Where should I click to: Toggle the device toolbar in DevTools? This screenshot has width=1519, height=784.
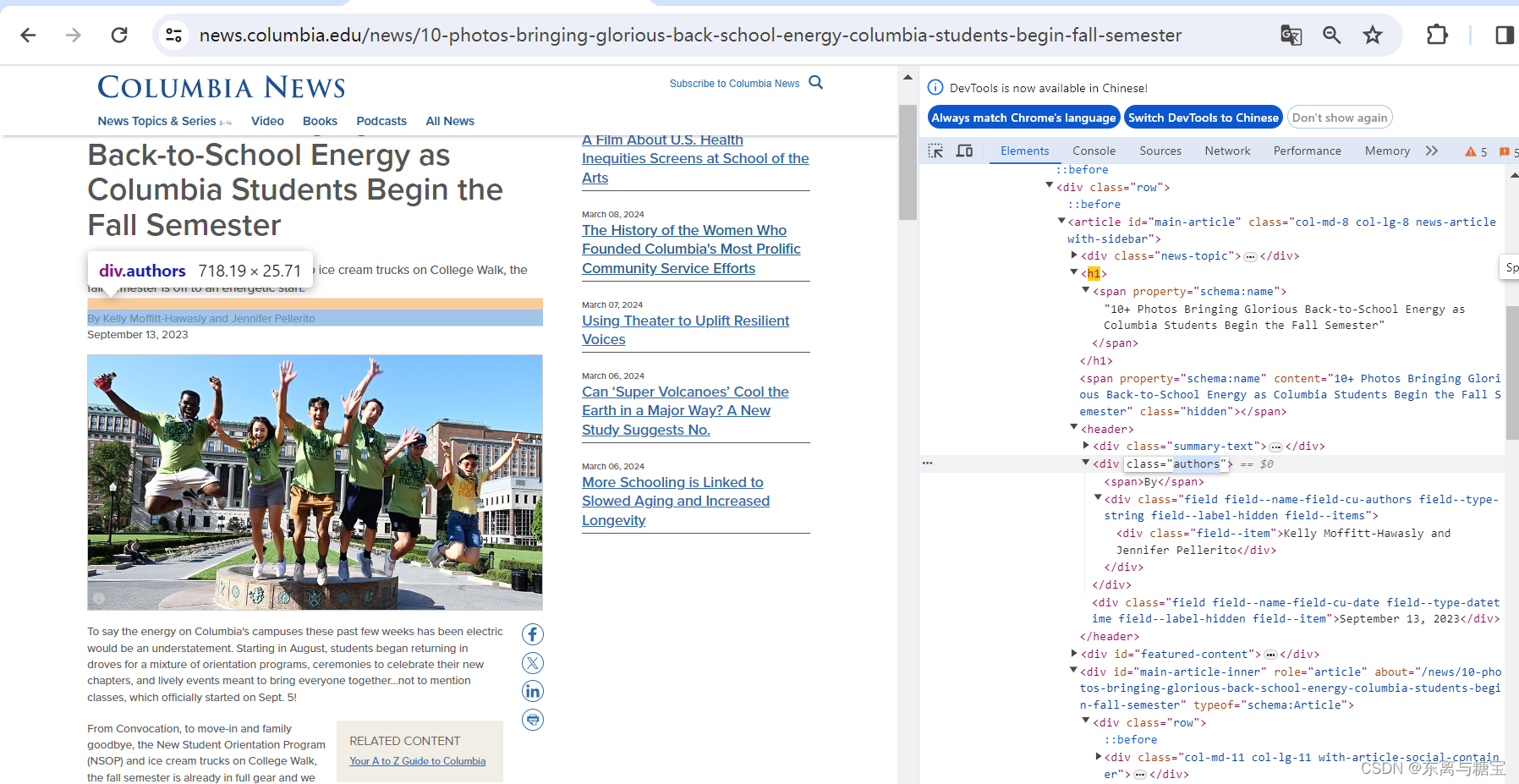(x=964, y=151)
